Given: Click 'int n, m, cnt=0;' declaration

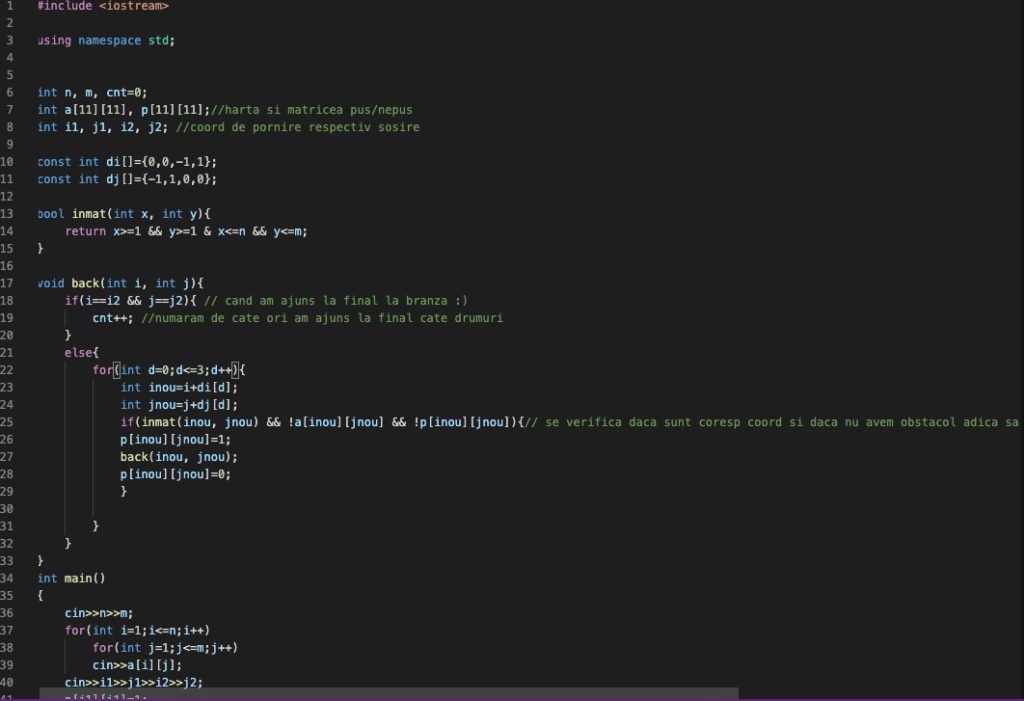Looking at the screenshot, I should click(x=92, y=92).
